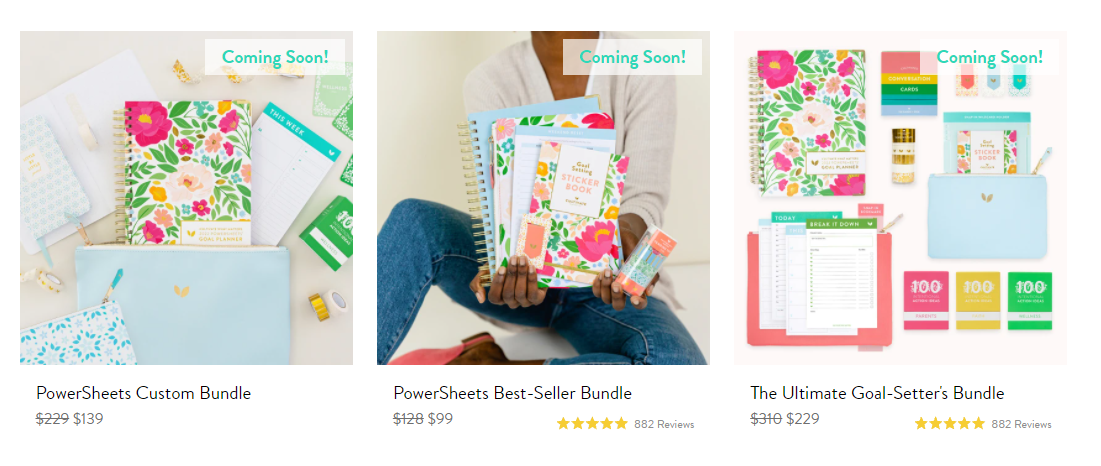Image resolution: width=1101 pixels, height=466 pixels.
Task: Click Coming Soon badge on Custom Bundle
Action: 275,57
